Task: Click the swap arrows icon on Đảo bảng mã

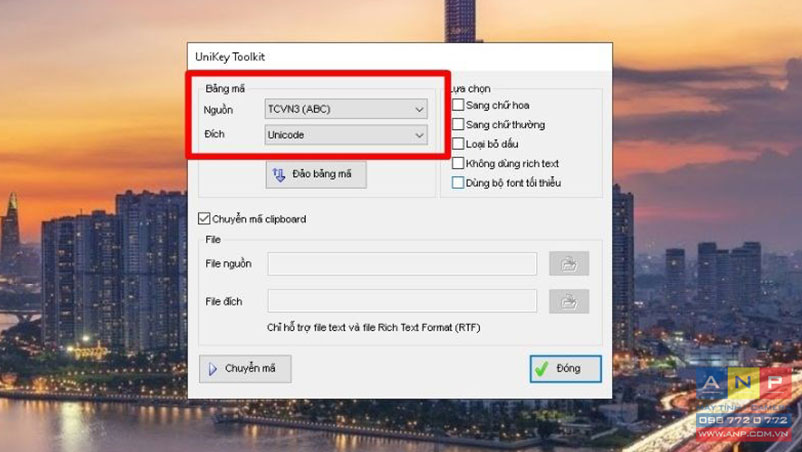Action: point(279,175)
